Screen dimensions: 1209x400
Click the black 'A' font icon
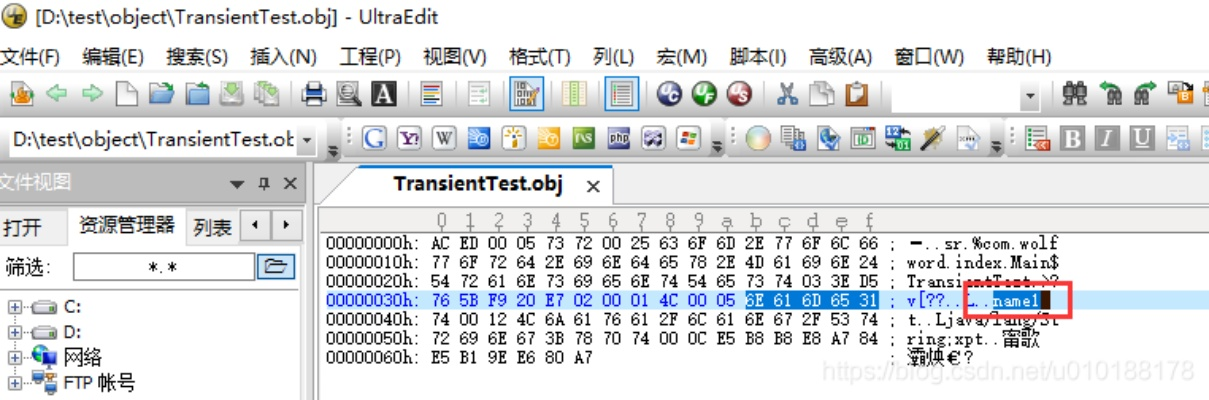(x=384, y=94)
